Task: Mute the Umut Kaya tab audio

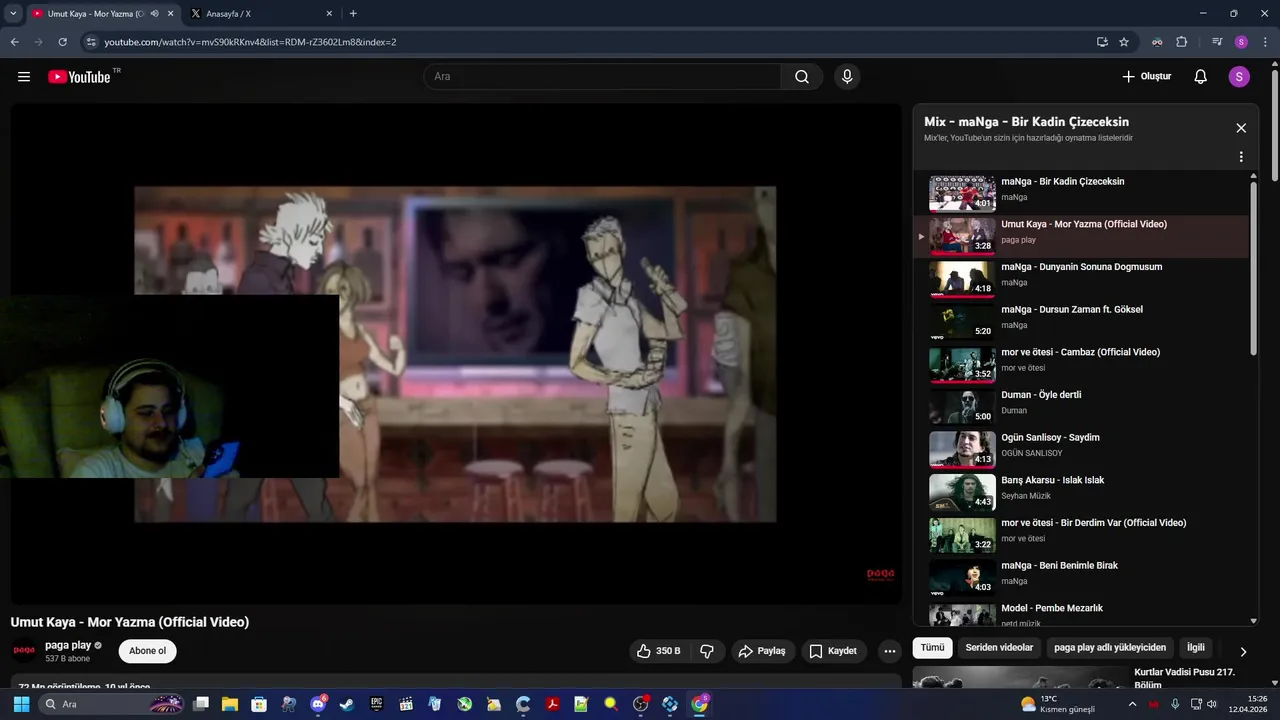Action: click(x=154, y=14)
